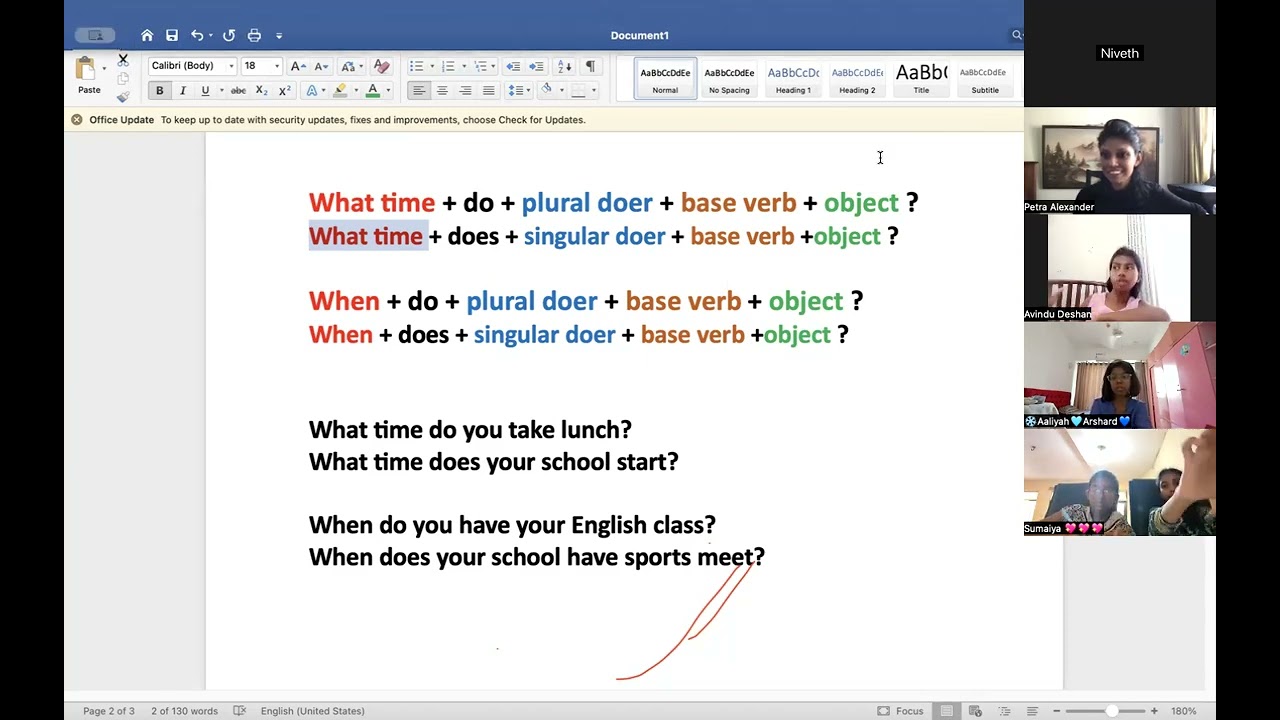Image resolution: width=1280 pixels, height=720 pixels.
Task: Apply the green font color swatch
Action: click(x=372, y=91)
